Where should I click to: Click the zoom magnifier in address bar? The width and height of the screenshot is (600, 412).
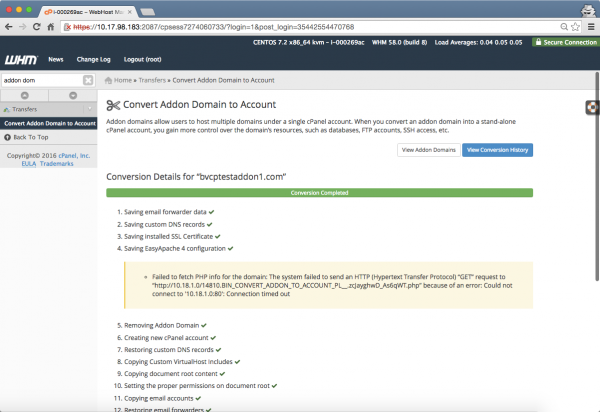click(x=564, y=27)
